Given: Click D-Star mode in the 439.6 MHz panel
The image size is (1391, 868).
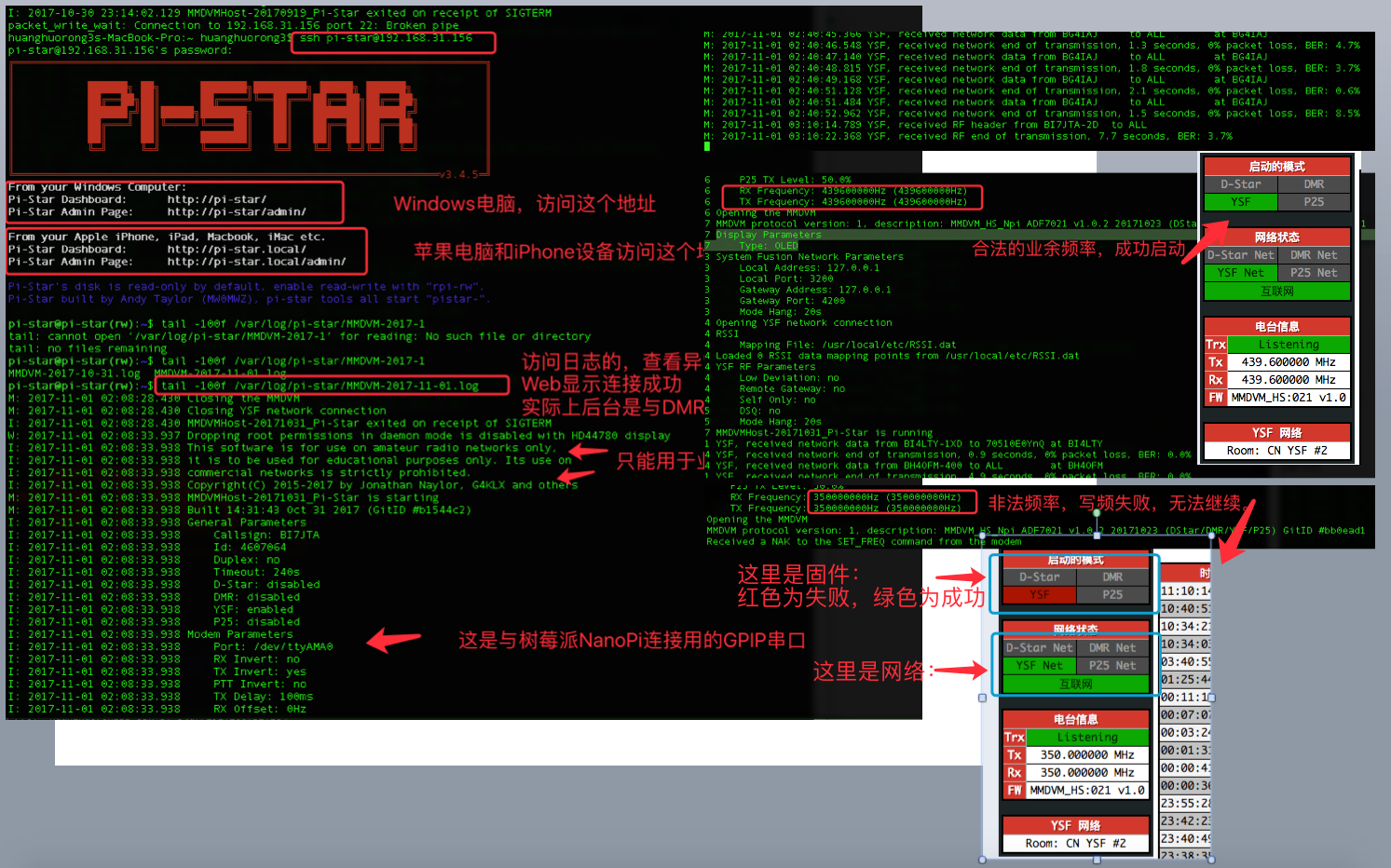Looking at the screenshot, I should pos(1240,184).
